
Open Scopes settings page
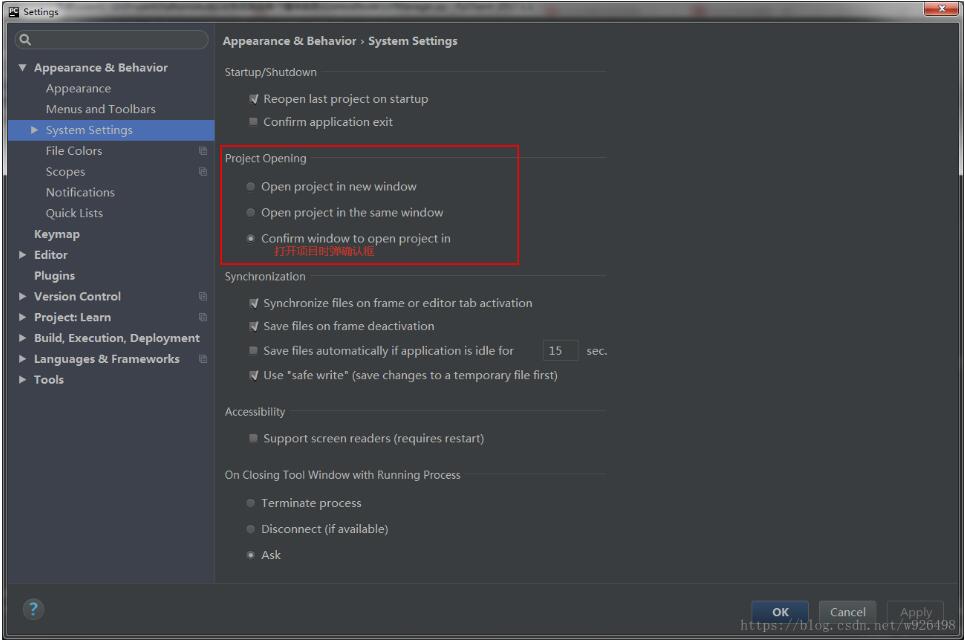coord(65,172)
